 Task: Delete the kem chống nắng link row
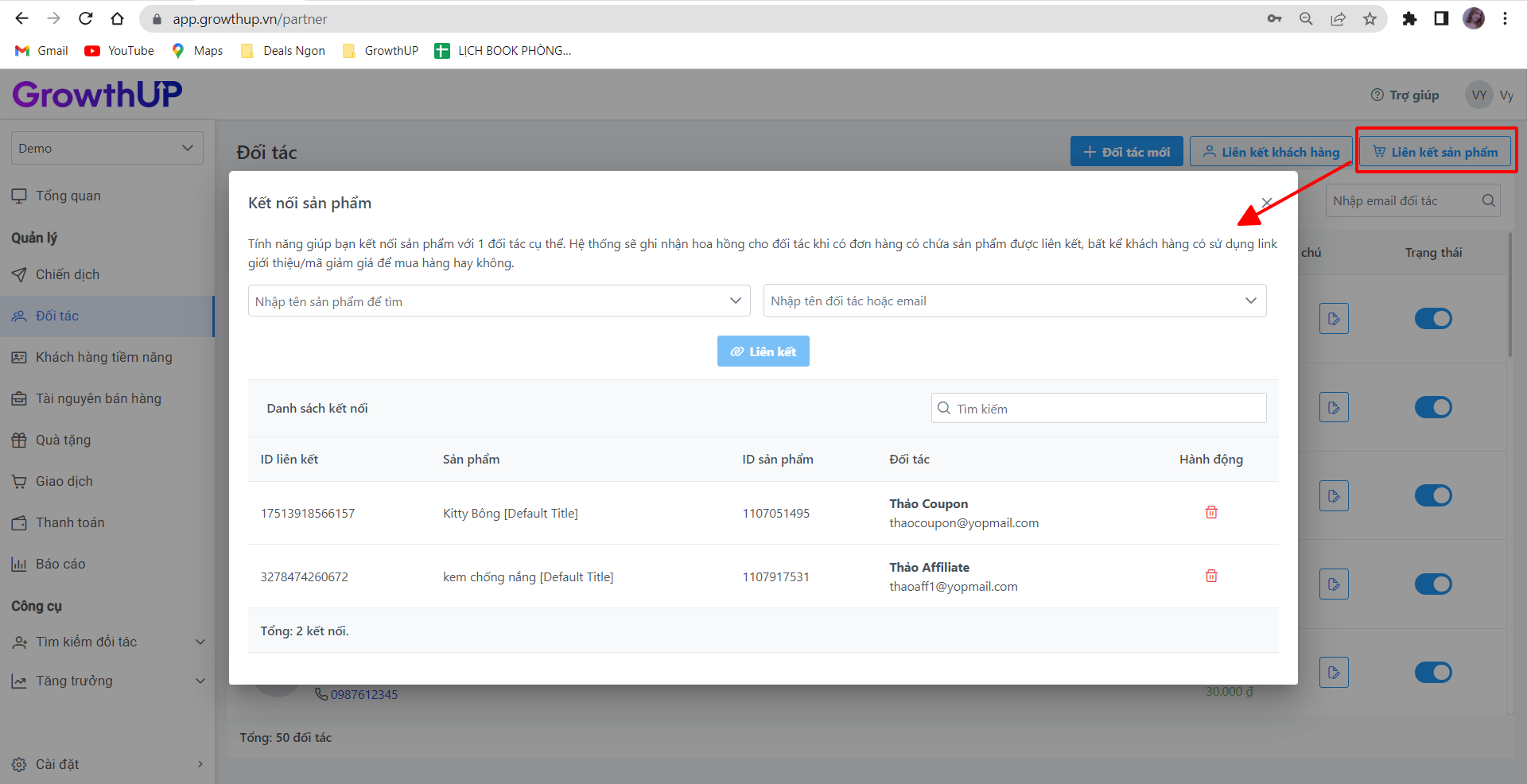point(1210,576)
